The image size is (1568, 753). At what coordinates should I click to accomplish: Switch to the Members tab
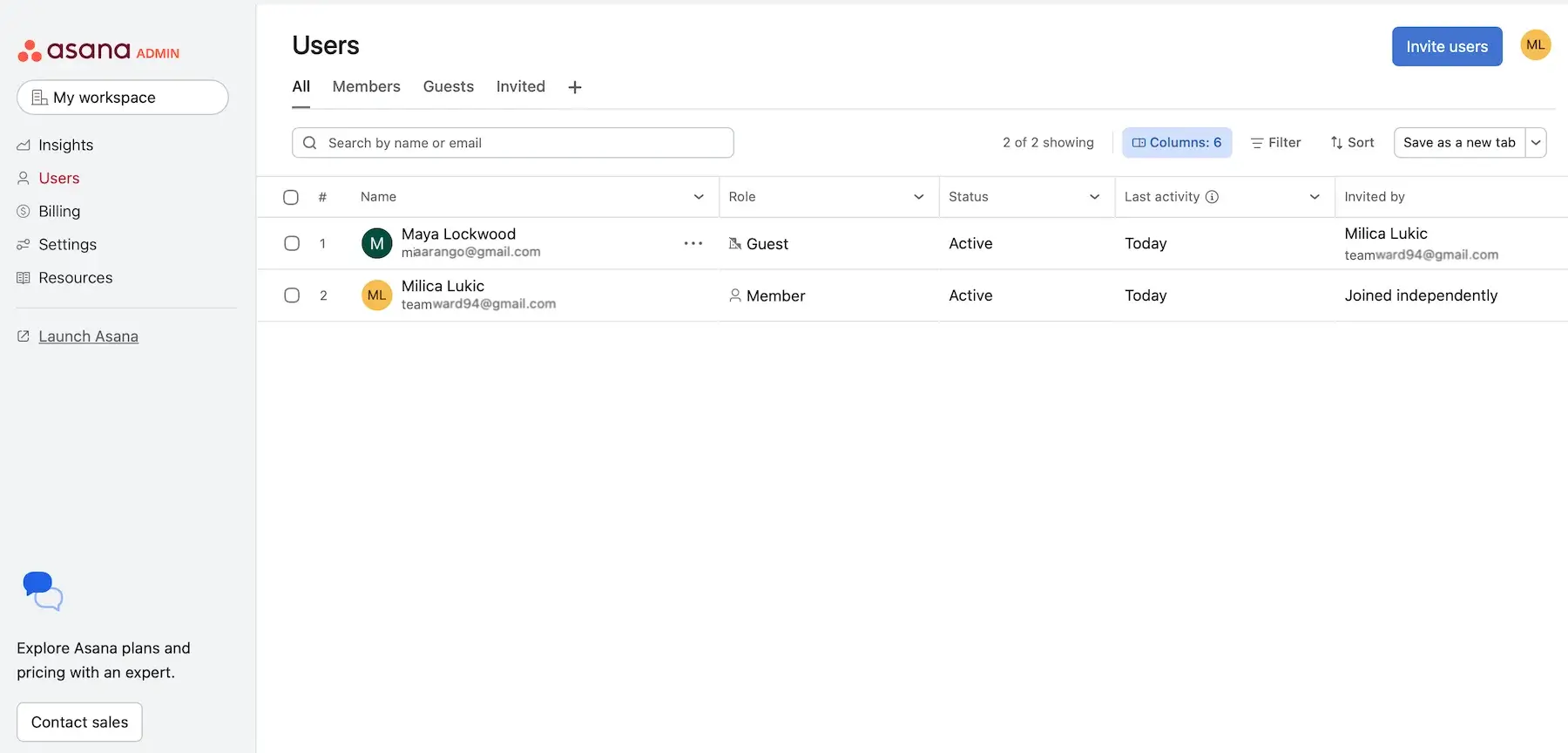click(367, 87)
